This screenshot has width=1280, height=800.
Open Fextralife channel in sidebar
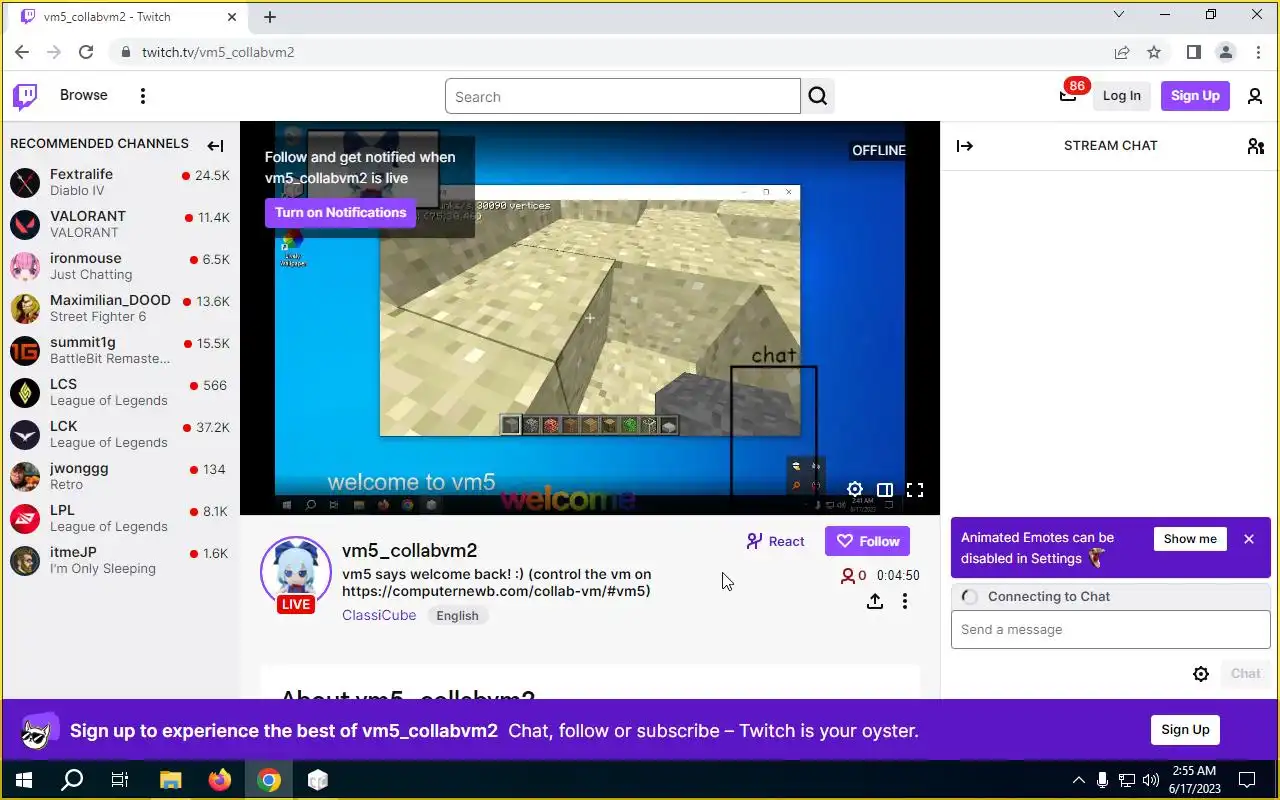click(x=120, y=182)
